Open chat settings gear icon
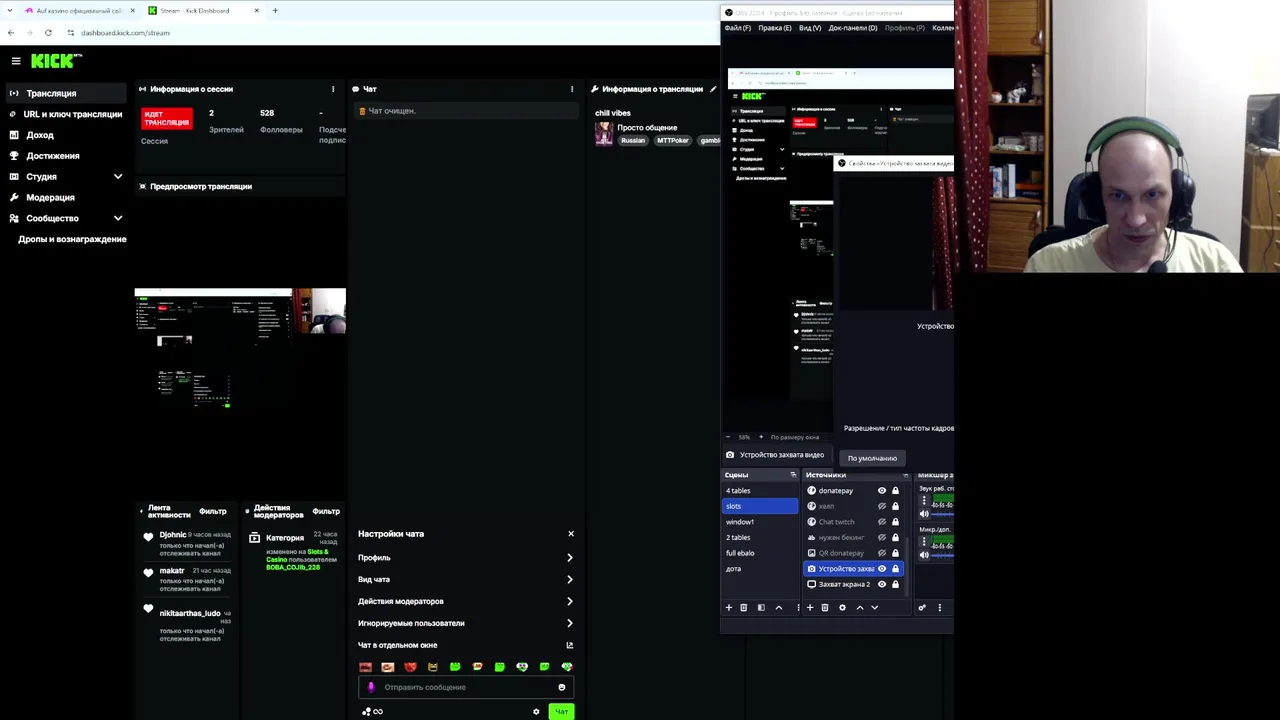Screen dimensions: 1280x720 [536, 712]
